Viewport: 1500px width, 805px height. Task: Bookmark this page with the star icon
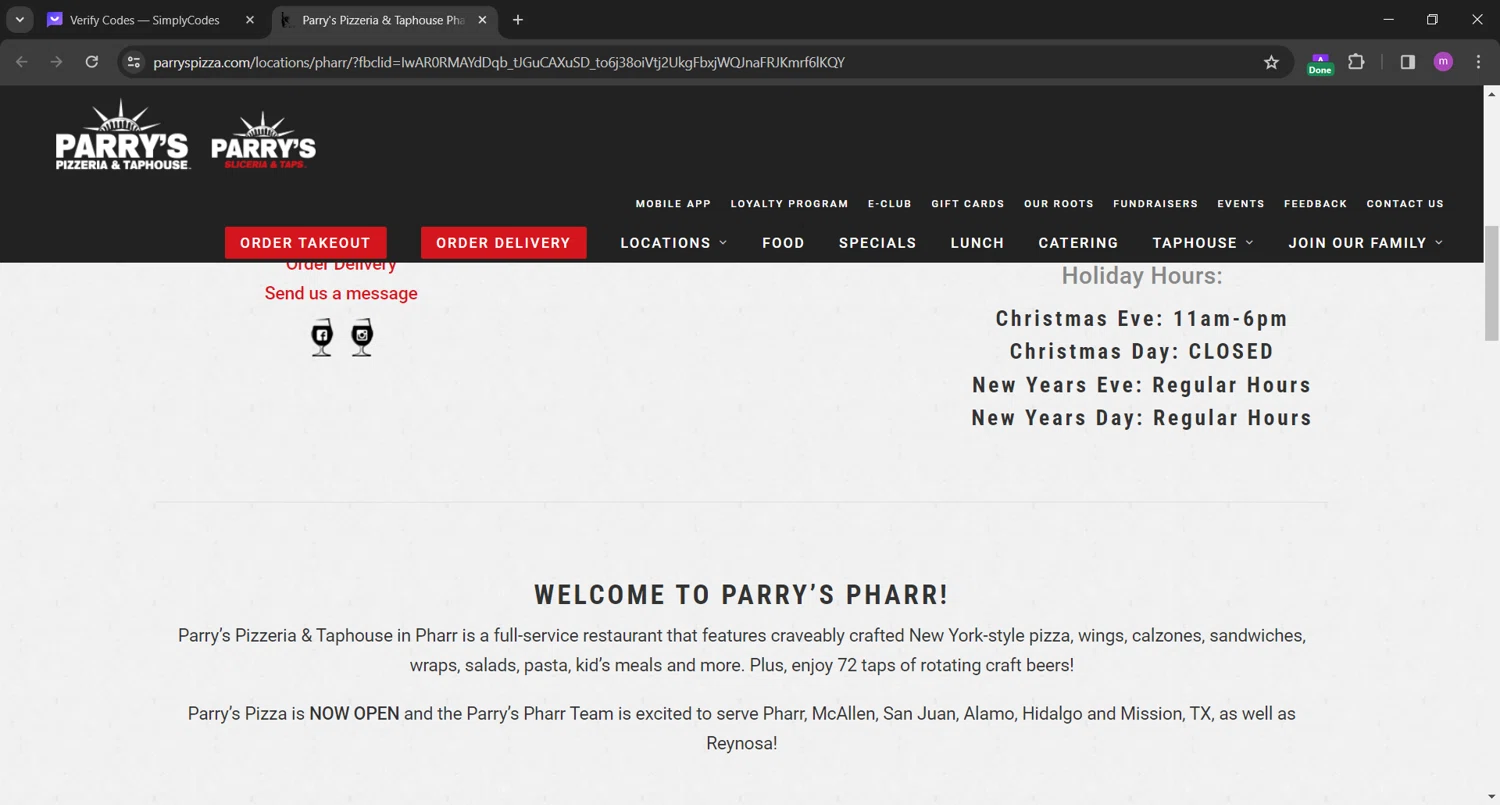(1271, 62)
